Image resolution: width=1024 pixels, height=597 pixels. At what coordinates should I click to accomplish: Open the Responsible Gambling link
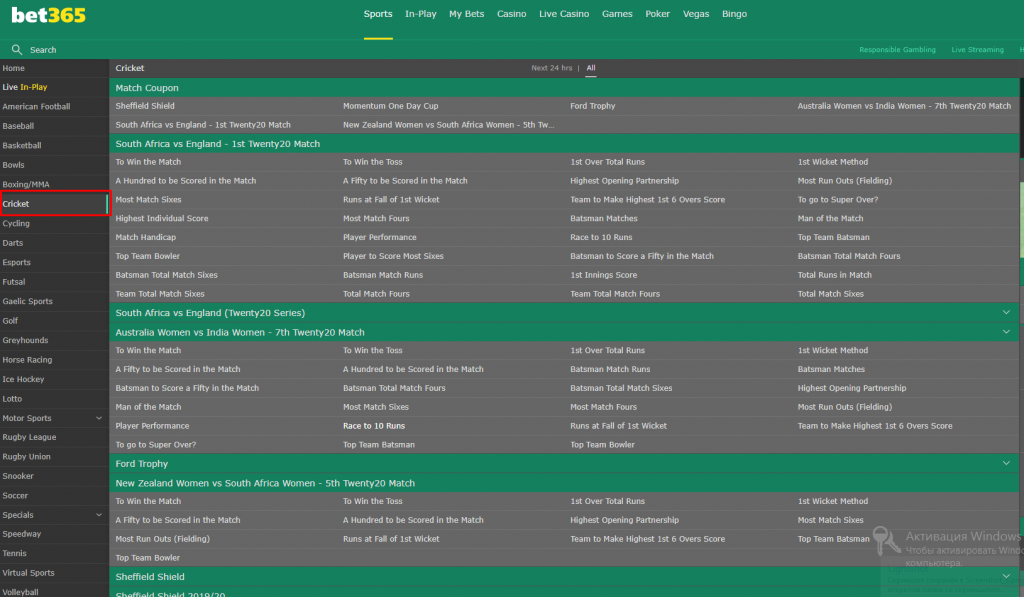coord(897,50)
